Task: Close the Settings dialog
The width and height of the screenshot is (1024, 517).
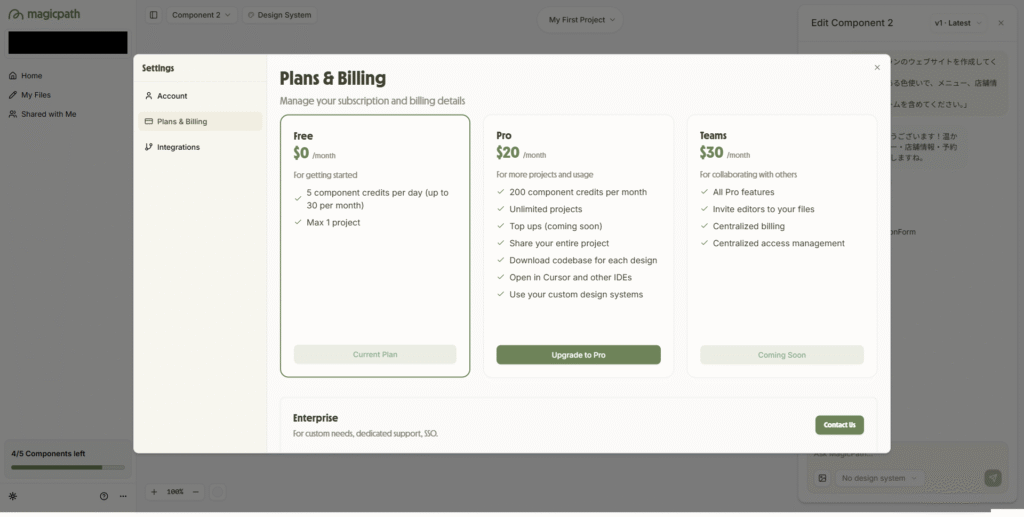Action: click(x=877, y=67)
